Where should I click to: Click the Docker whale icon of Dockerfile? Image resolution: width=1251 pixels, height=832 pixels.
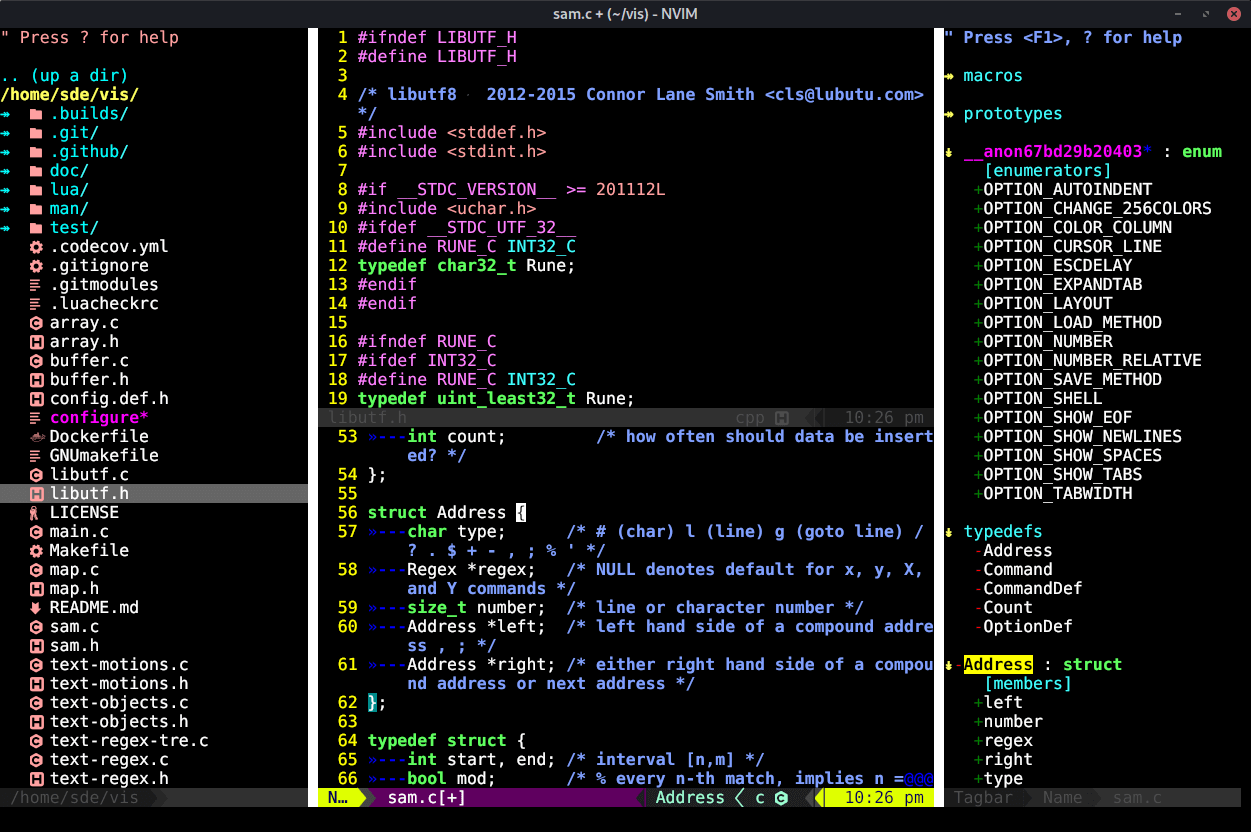(36, 437)
